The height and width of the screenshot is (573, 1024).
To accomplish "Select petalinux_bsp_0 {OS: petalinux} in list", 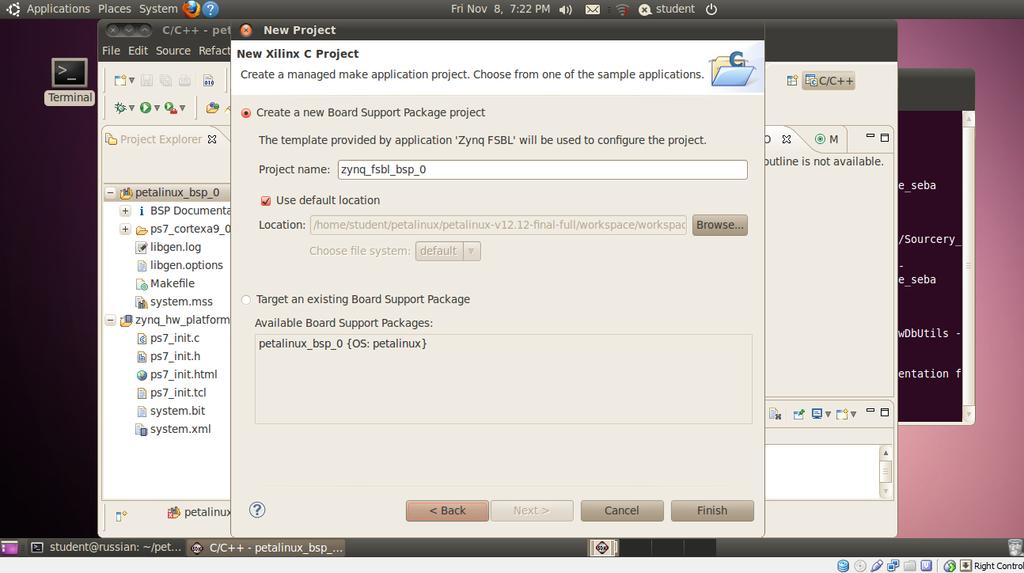I will click(x=343, y=344).
